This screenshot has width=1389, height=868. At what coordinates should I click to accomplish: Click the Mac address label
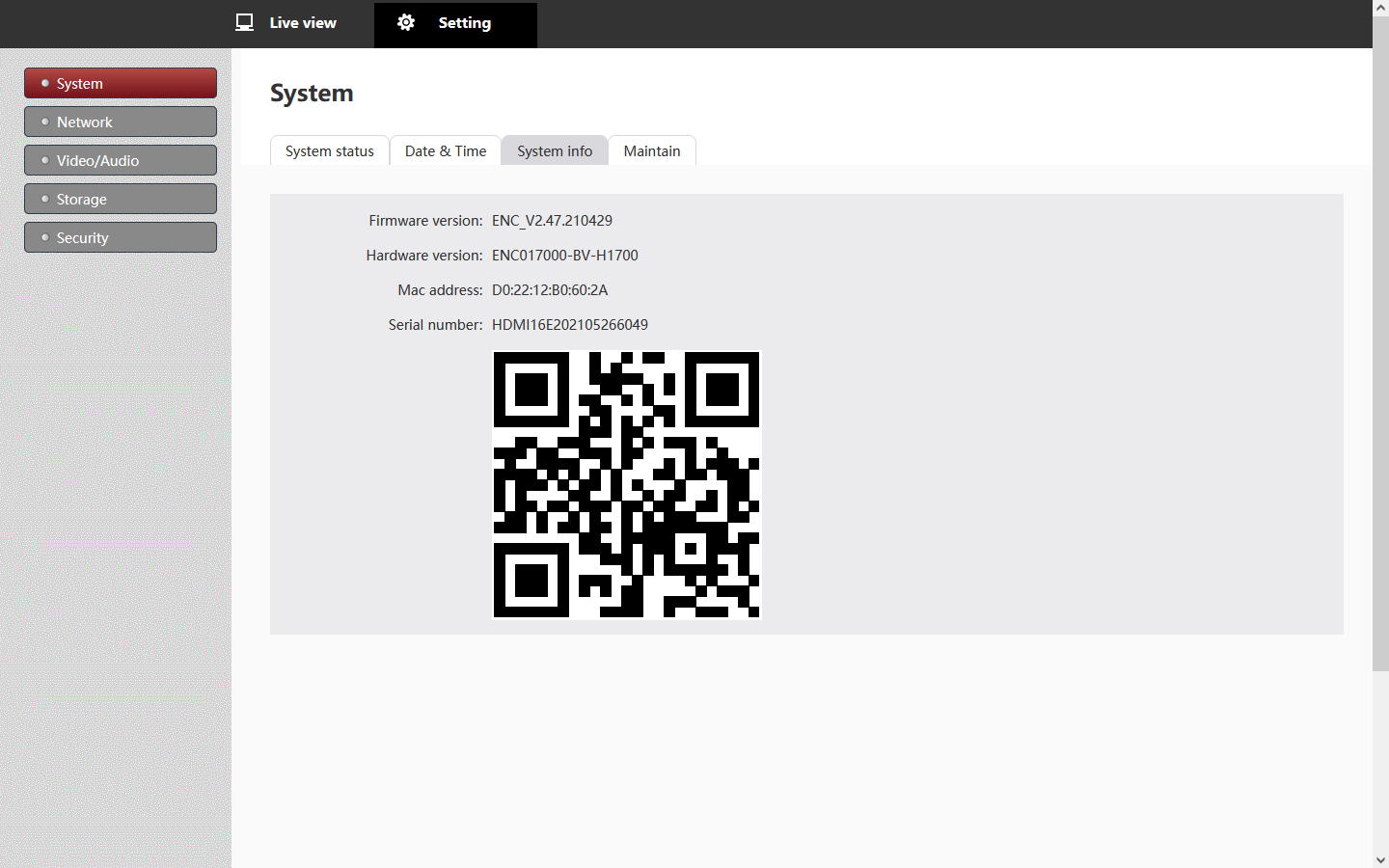pos(440,290)
